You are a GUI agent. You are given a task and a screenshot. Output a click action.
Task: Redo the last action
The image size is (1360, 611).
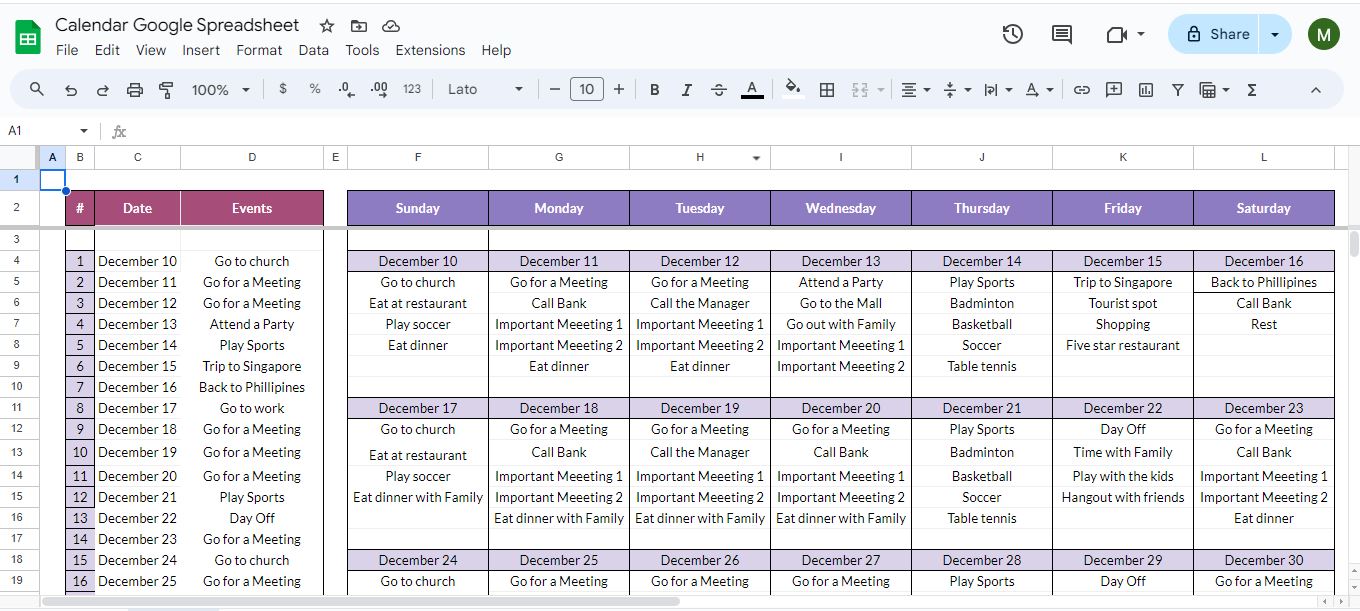pyautogui.click(x=103, y=89)
